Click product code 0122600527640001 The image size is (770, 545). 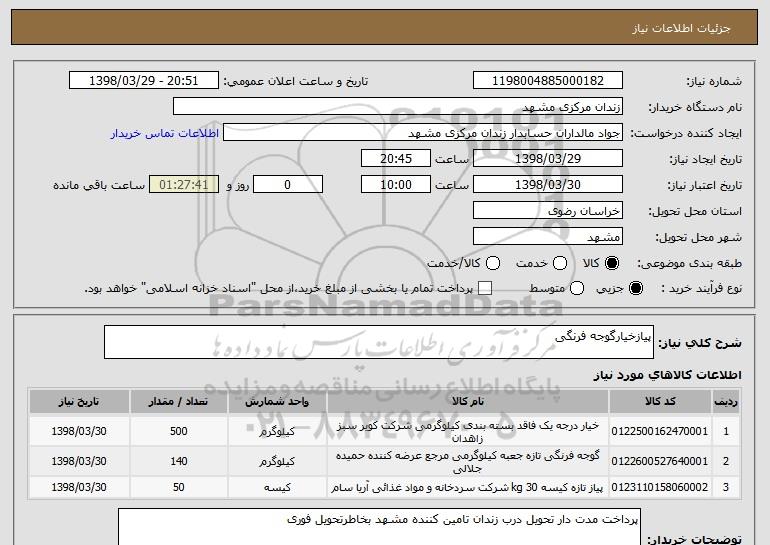(x=660, y=462)
